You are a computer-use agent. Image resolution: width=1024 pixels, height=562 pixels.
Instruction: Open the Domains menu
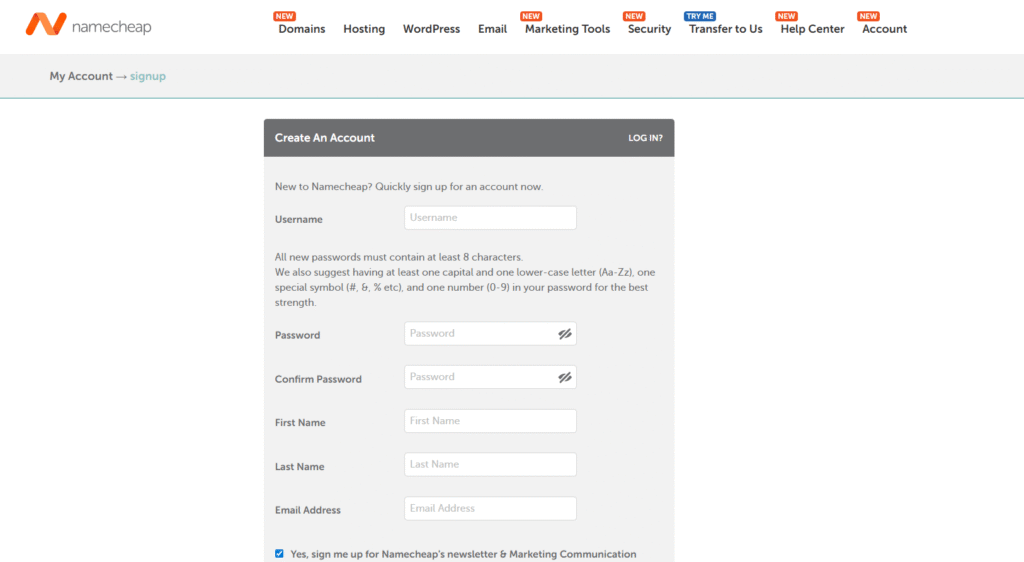coord(301,29)
